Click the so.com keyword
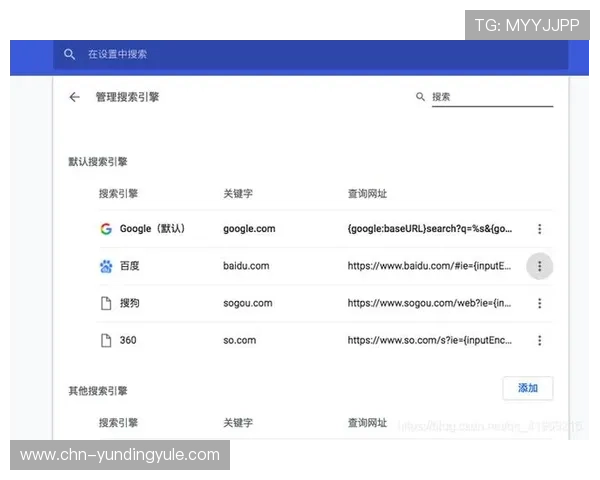Image resolution: width=600 pixels, height=480 pixels. [240, 340]
